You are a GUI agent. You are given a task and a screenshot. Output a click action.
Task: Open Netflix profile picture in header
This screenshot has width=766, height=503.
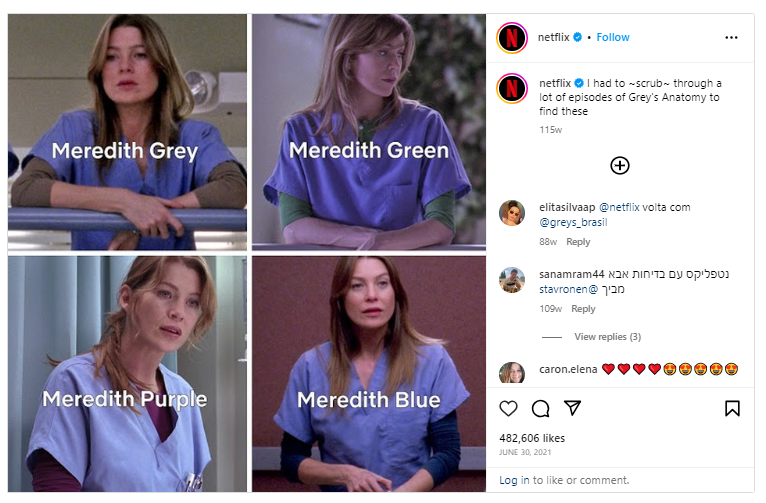click(x=511, y=38)
